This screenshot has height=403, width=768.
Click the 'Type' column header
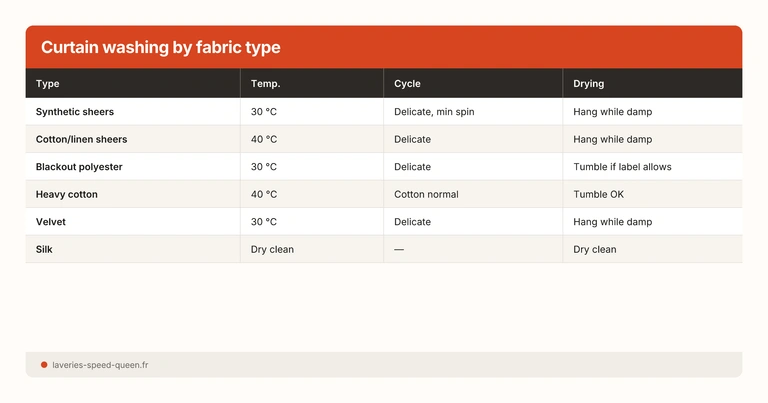coord(48,84)
